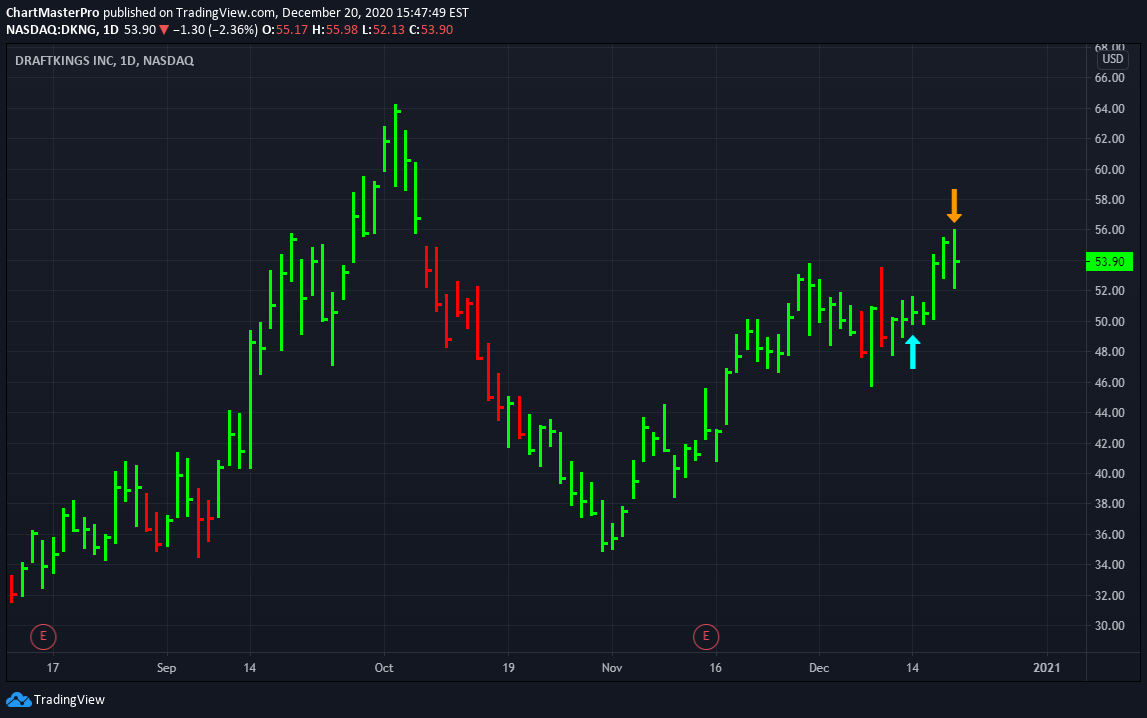1147x718 pixels.
Task: Open the ChartMasterPro author link
Action: pyautogui.click(x=53, y=12)
